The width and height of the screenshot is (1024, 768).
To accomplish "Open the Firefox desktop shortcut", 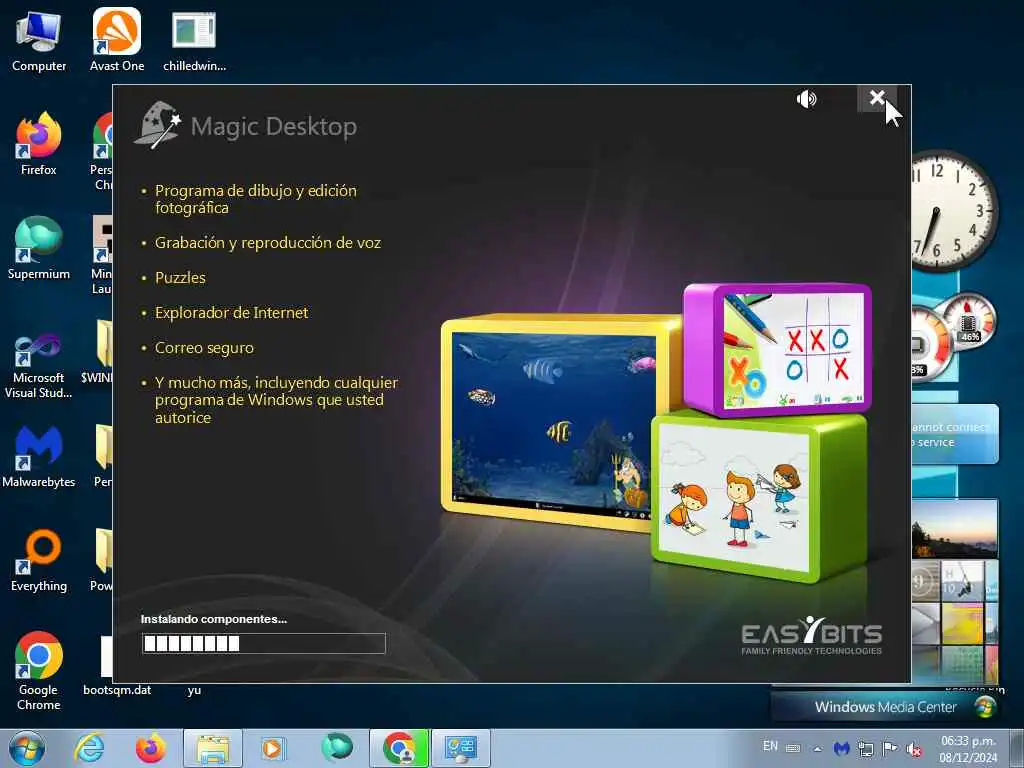I will (39, 144).
